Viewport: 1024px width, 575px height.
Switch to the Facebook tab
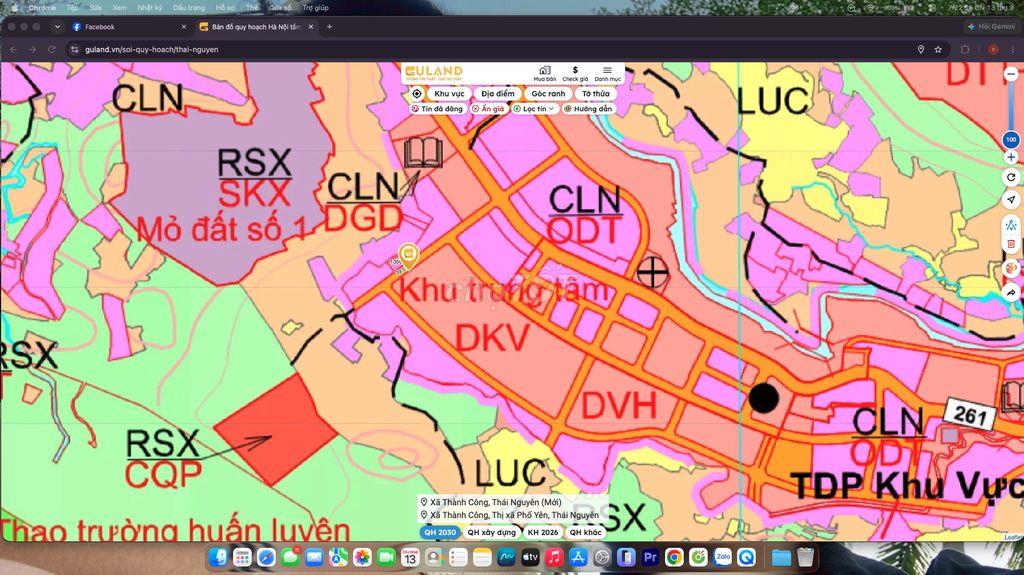(127, 27)
